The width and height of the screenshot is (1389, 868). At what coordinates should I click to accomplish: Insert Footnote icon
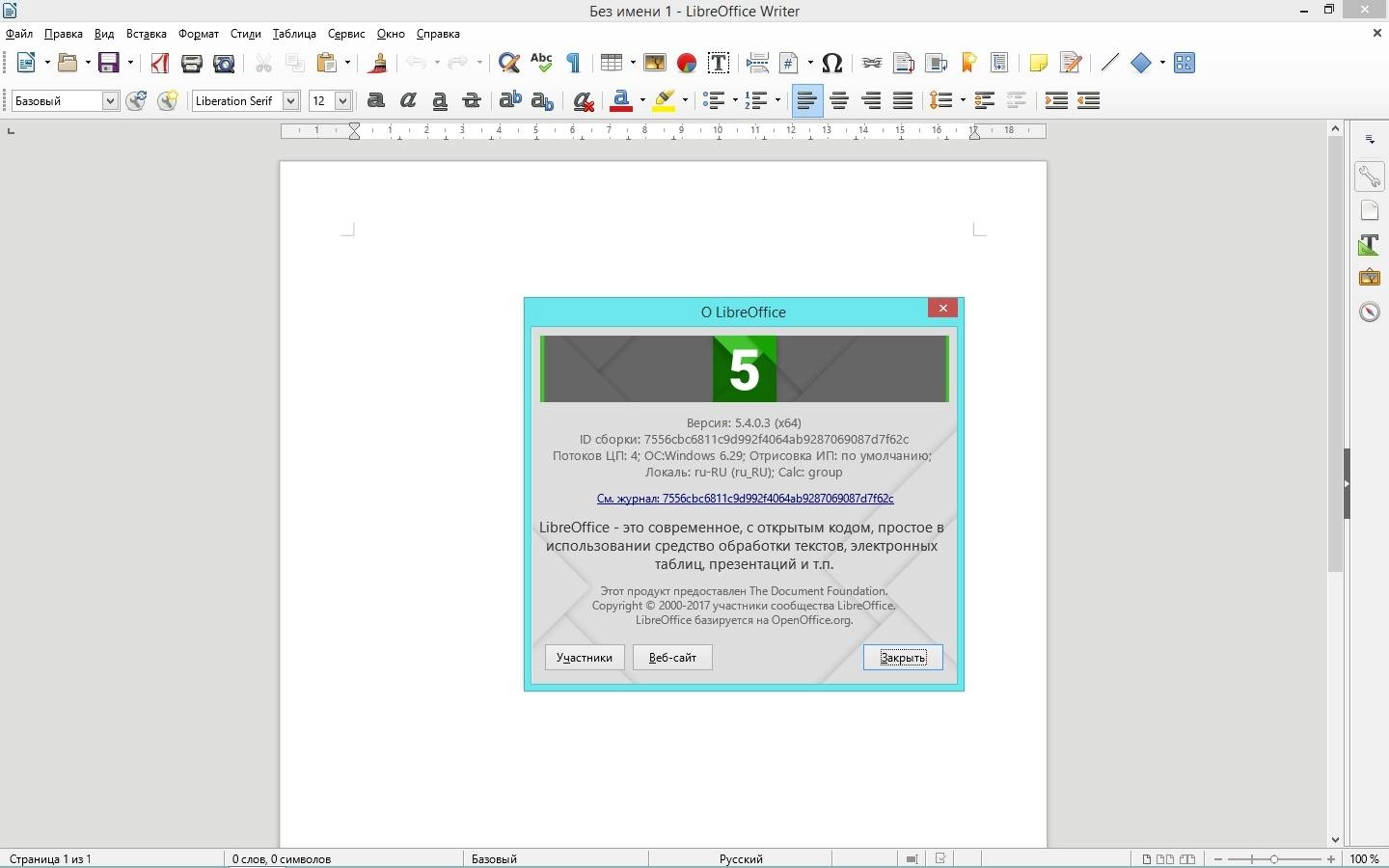[x=904, y=63]
